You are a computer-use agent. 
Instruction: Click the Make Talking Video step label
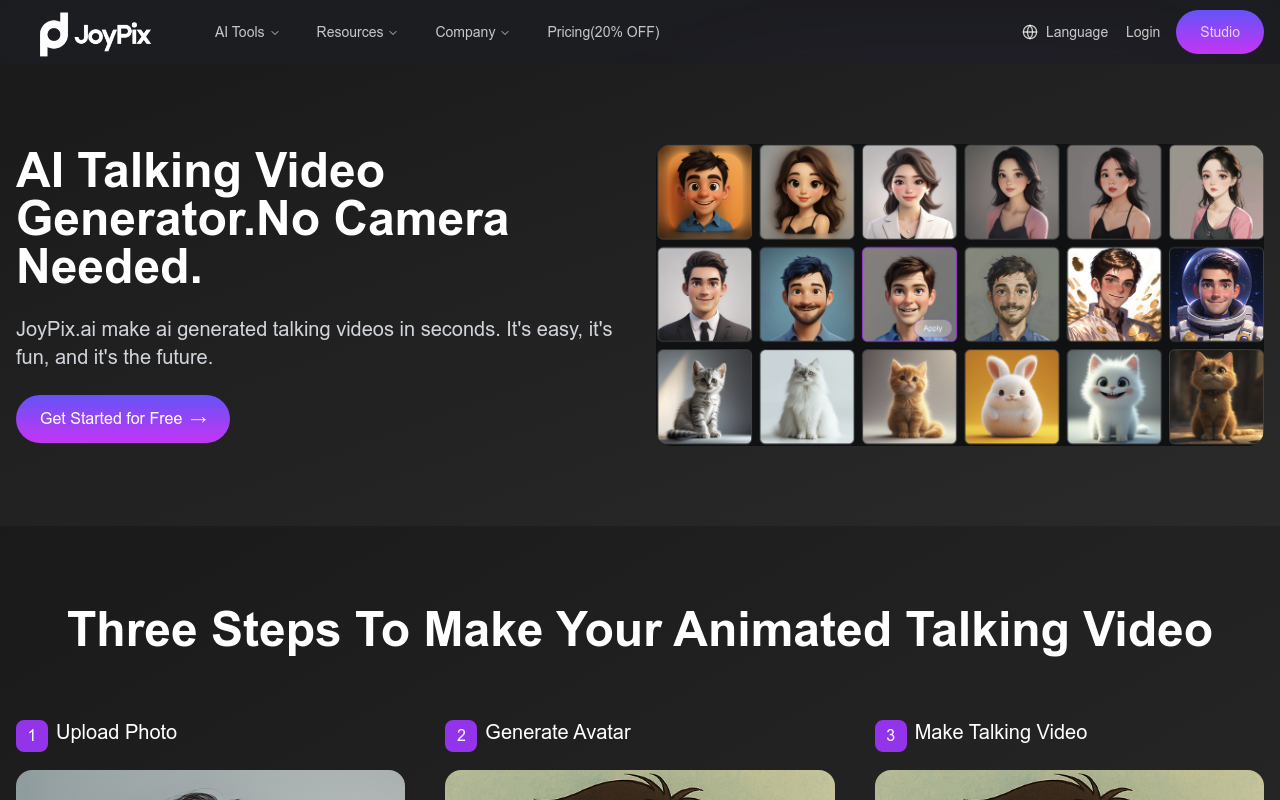[x=1001, y=732]
